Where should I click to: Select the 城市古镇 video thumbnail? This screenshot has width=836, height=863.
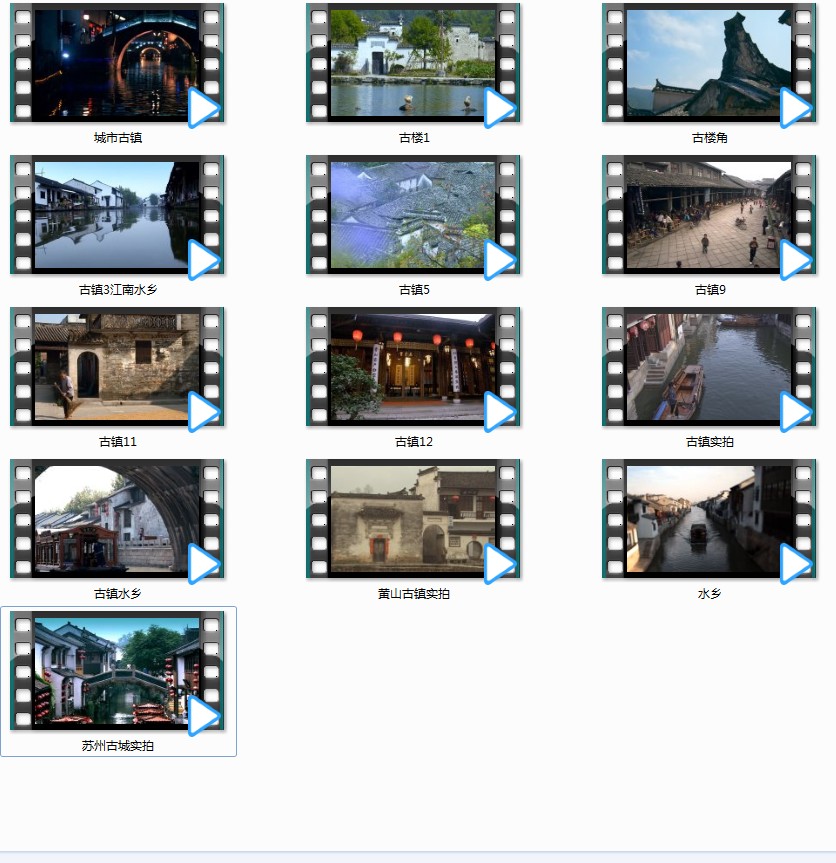(x=117, y=63)
